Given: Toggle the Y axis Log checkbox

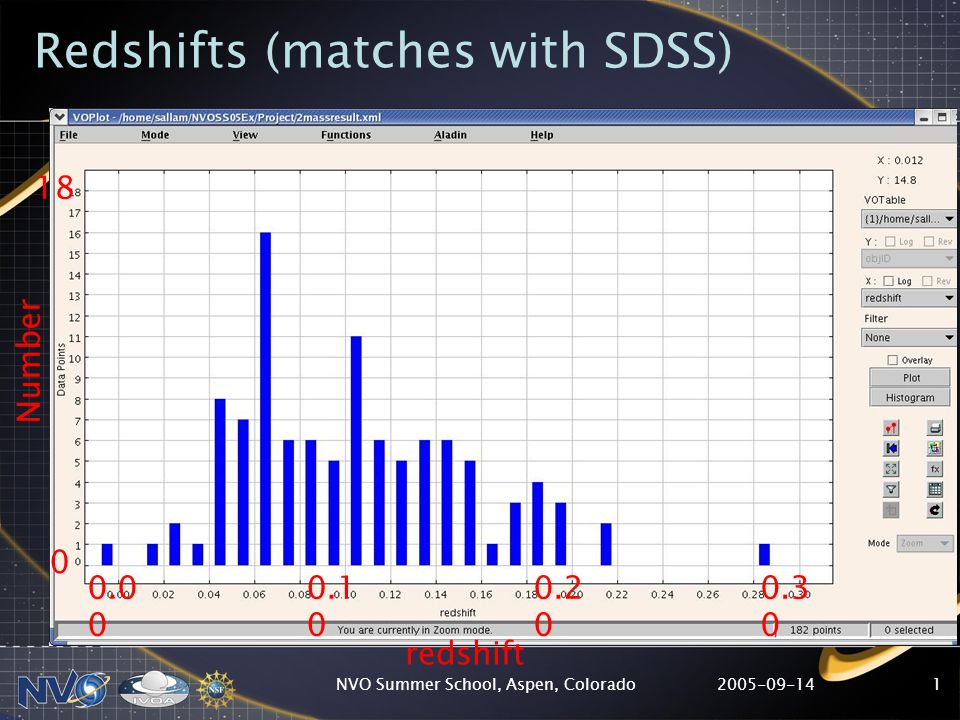Looking at the screenshot, I should (890, 242).
